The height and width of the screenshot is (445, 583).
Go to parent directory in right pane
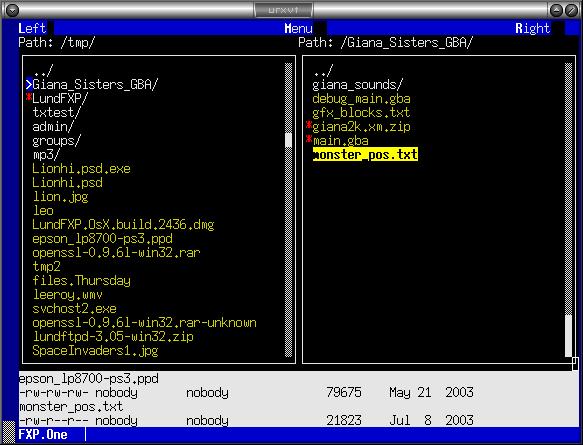click(323, 70)
